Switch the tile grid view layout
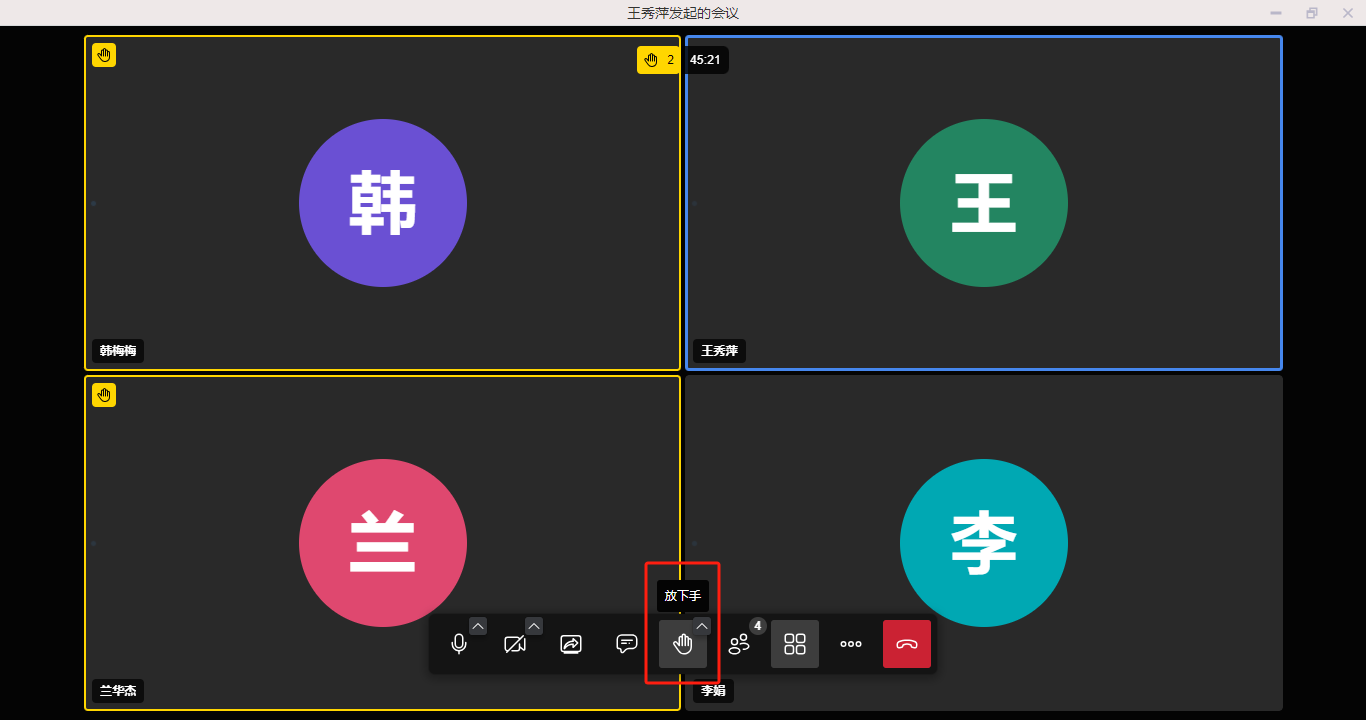The image size is (1366, 720). 795,645
